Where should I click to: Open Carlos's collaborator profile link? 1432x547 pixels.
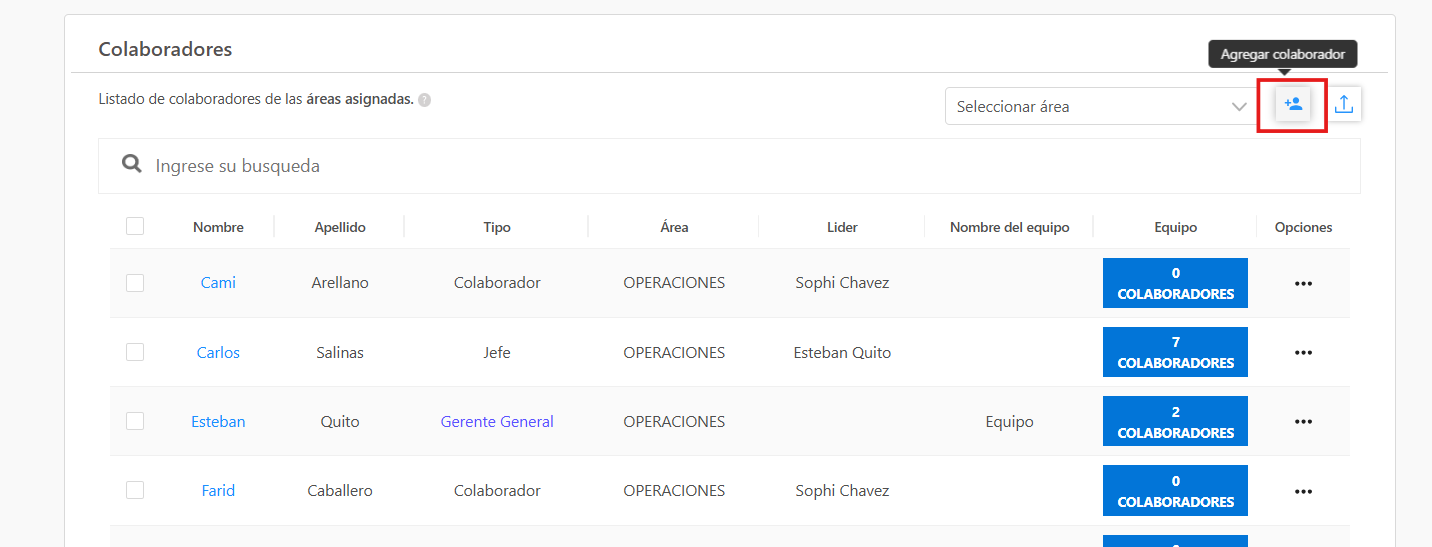click(218, 352)
